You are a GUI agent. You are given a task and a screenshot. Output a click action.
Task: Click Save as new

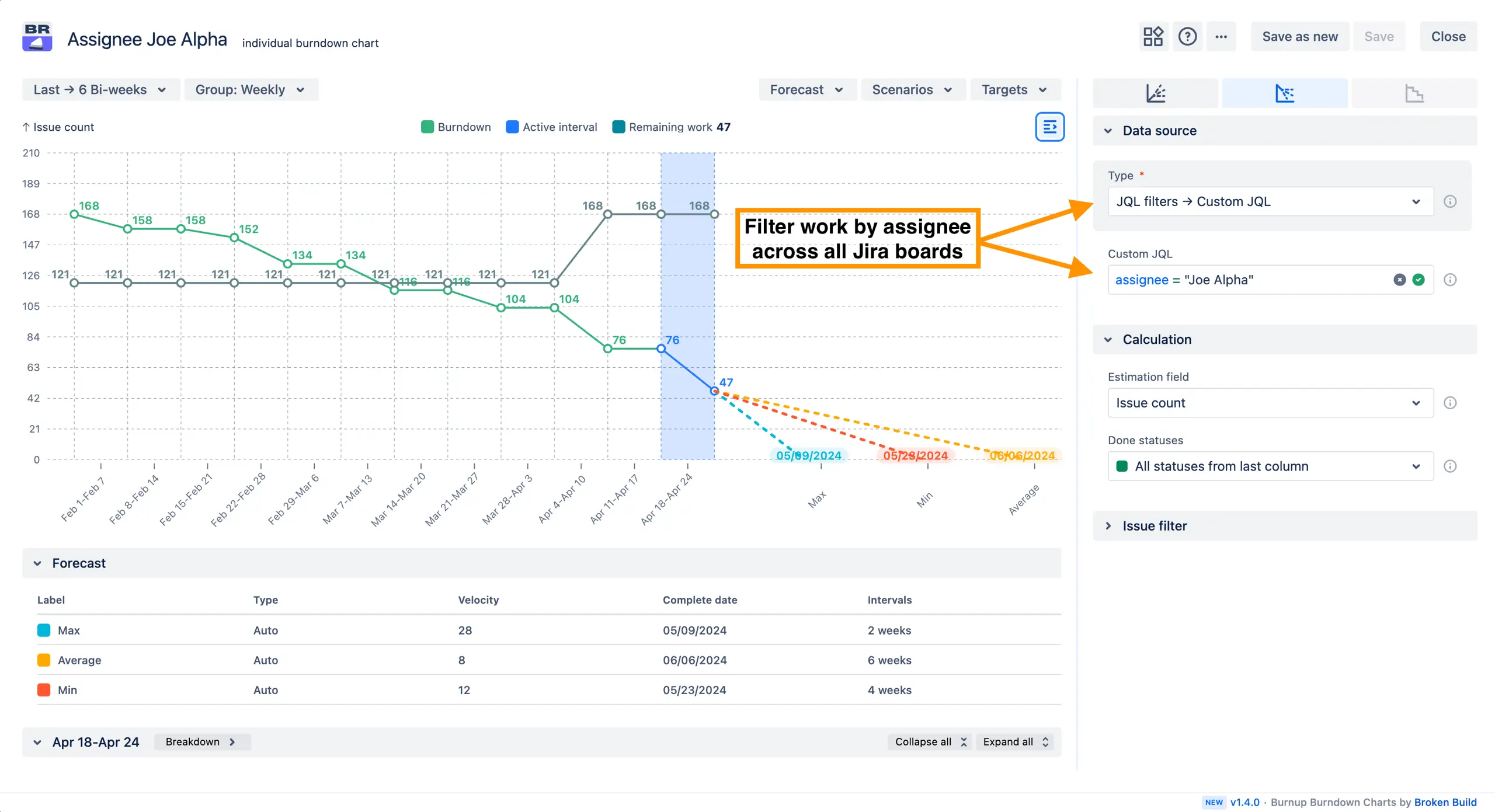[x=1300, y=37]
